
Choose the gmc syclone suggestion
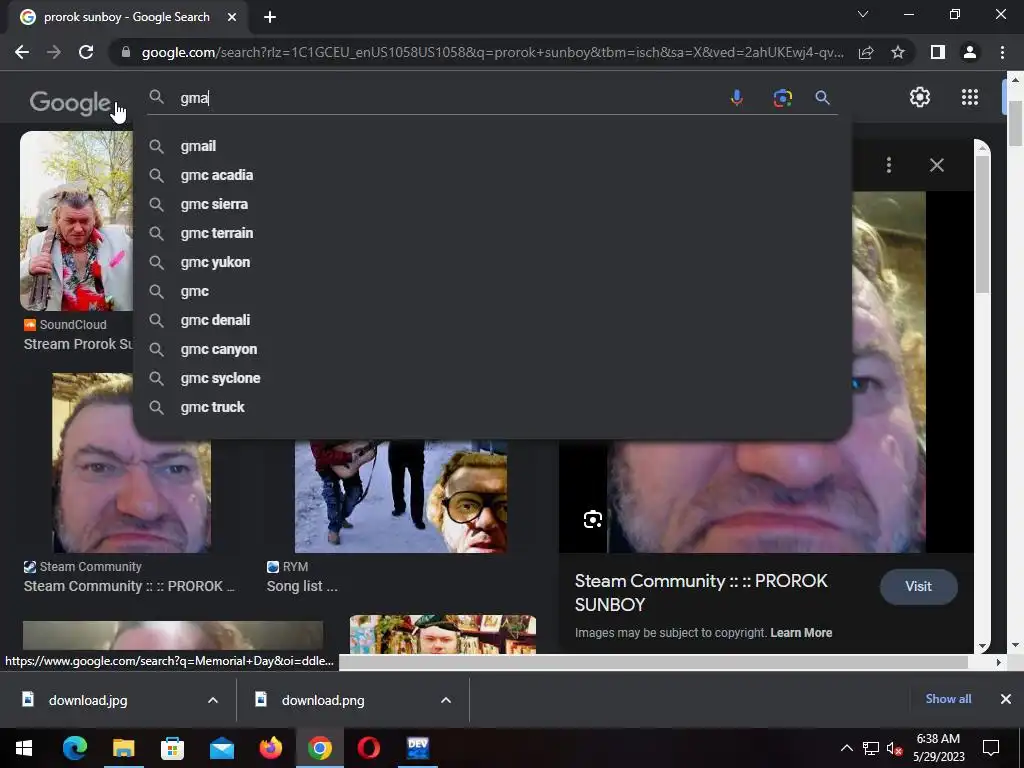492,378
